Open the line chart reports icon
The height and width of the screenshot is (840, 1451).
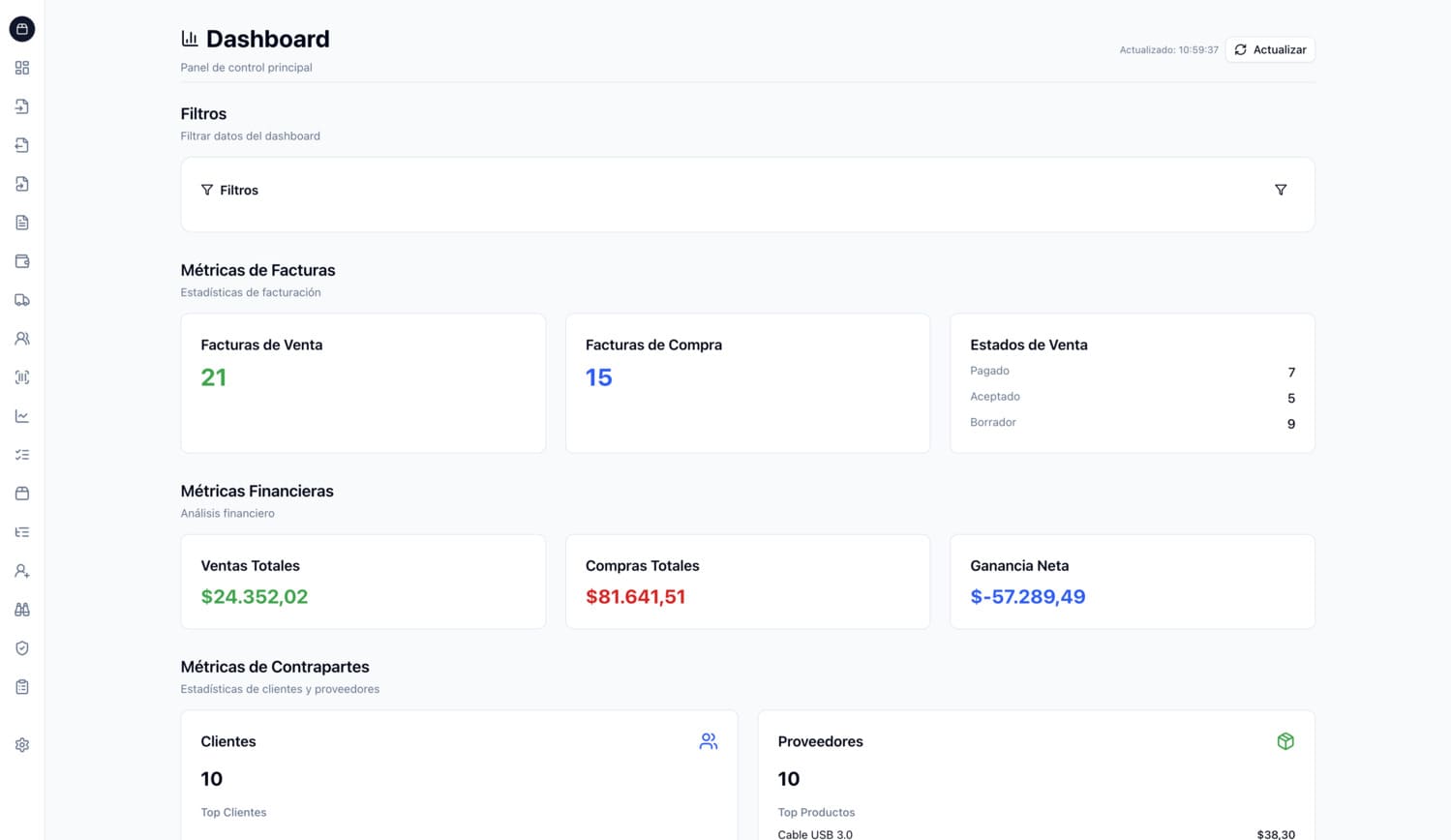point(22,416)
